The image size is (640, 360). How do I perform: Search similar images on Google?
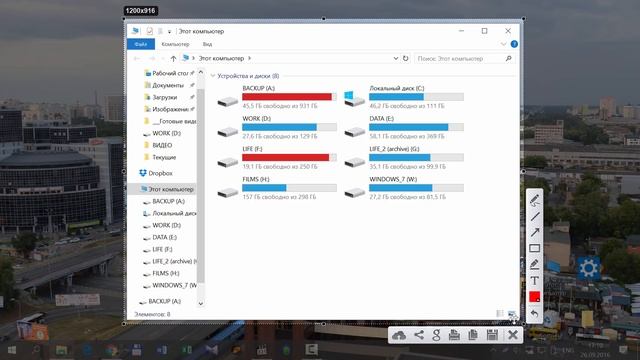(x=436, y=335)
